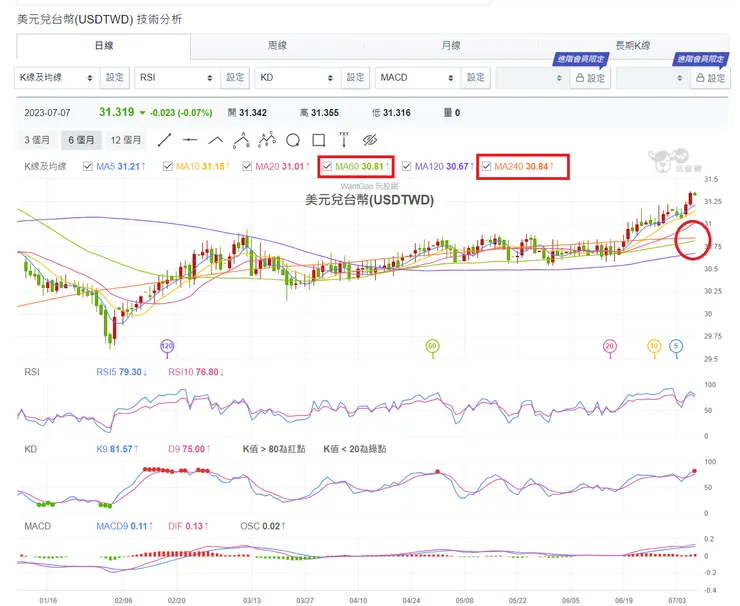740x606 pixels.
Task: Select the 12 個月 range
Action: (126, 140)
